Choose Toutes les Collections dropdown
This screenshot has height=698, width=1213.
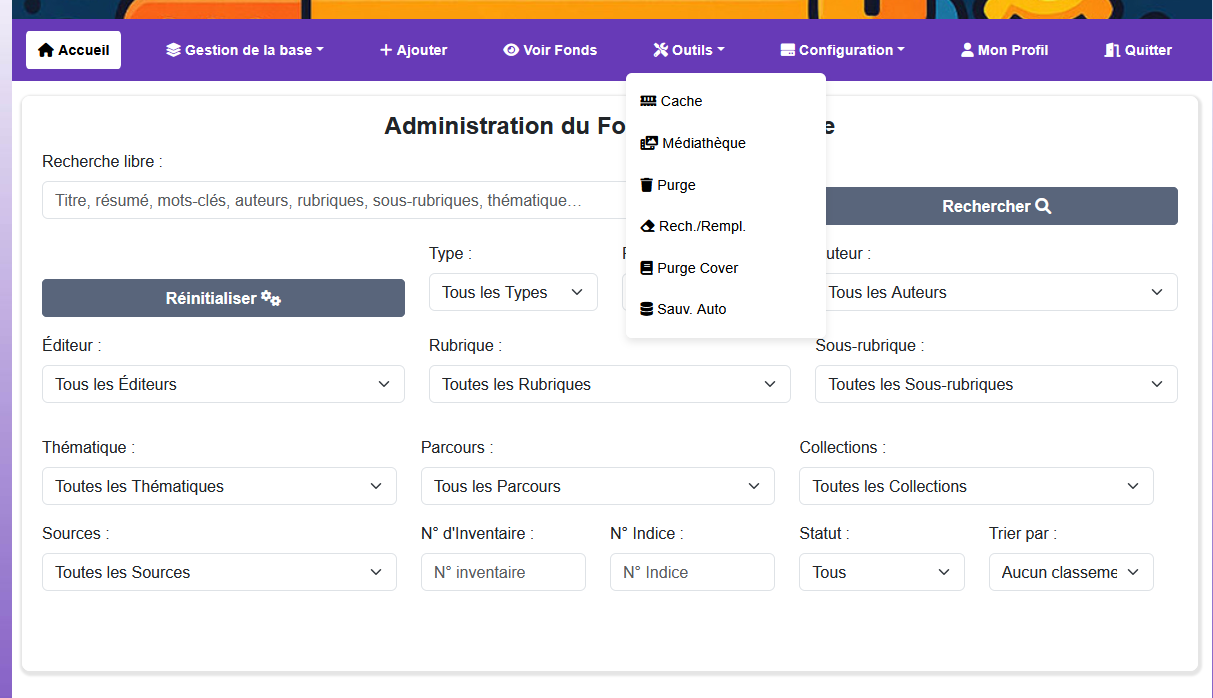point(976,486)
